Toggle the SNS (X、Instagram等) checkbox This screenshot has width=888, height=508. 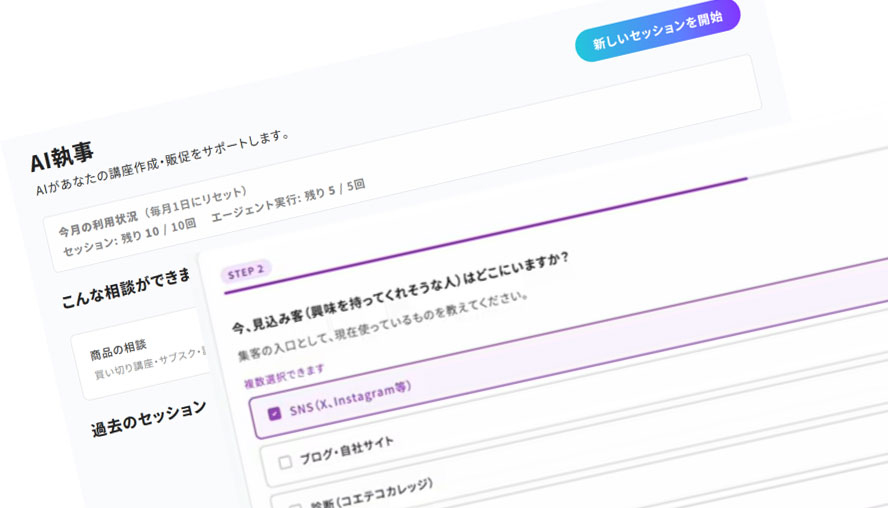click(x=274, y=413)
